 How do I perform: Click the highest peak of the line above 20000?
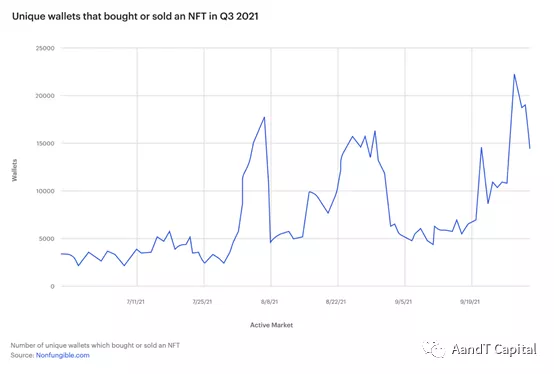[514, 75]
